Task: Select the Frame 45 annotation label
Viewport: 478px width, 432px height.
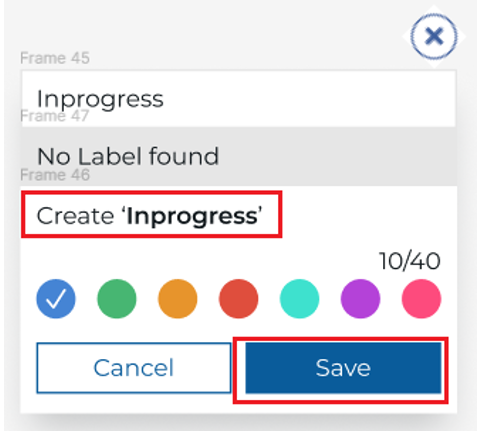Action: tap(55, 58)
